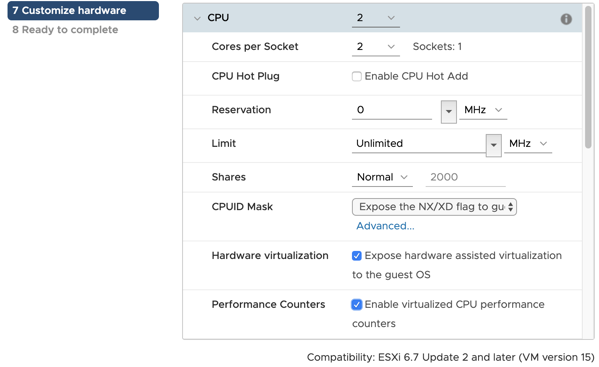Viewport: 599px width, 367px height.
Task: Go to step 8 Ready to complete
Action: (x=65, y=30)
